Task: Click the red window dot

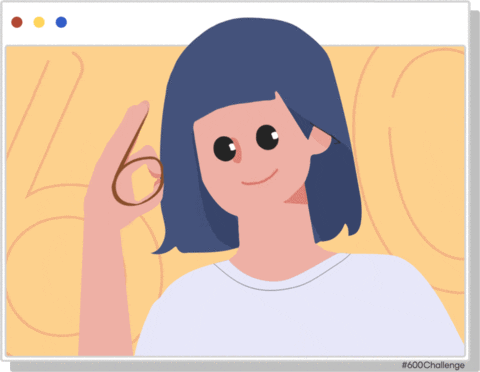Action: (x=17, y=22)
